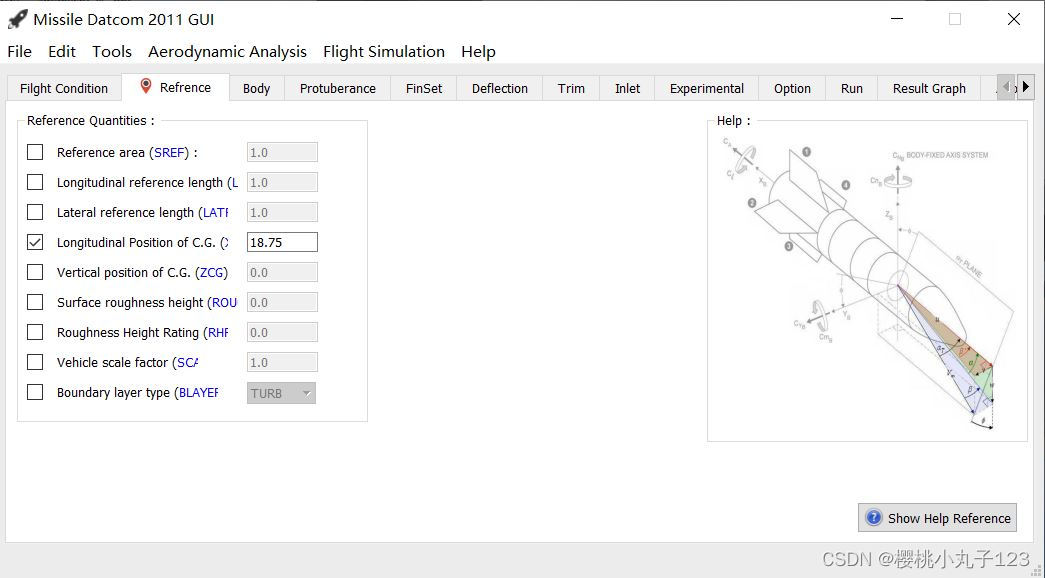
Task: Enable the Vertical position of C.G. checkbox
Action: pyautogui.click(x=35, y=272)
